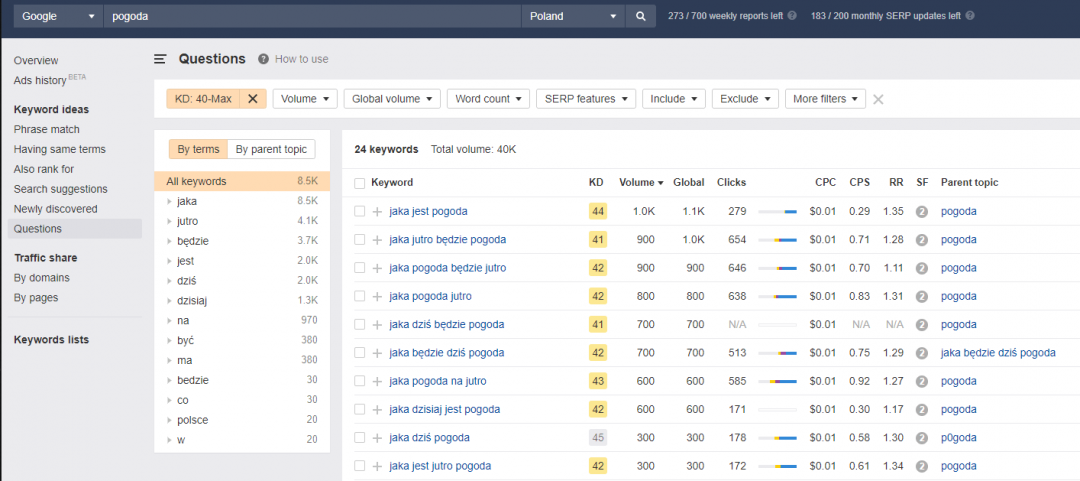The image size is (1080, 481).
Task: Switch to By parent topic tab
Action: coord(270,149)
